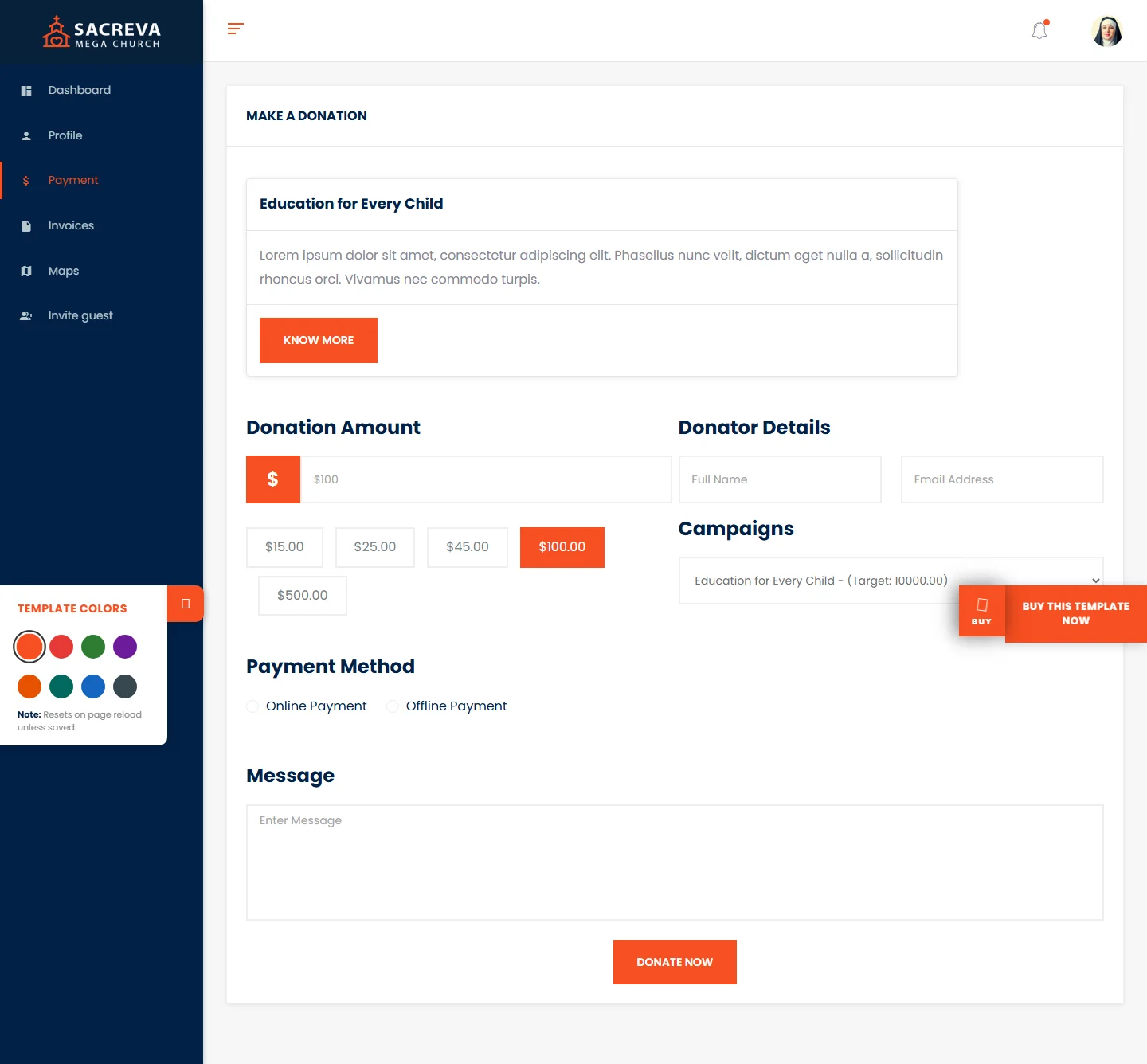Select Online Payment radio button
The image size is (1147, 1064).
point(252,706)
